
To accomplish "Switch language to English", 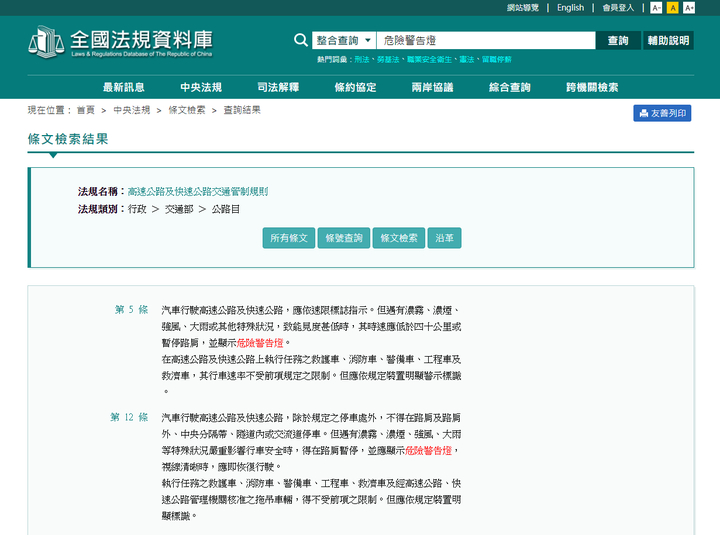I will tap(570, 8).
